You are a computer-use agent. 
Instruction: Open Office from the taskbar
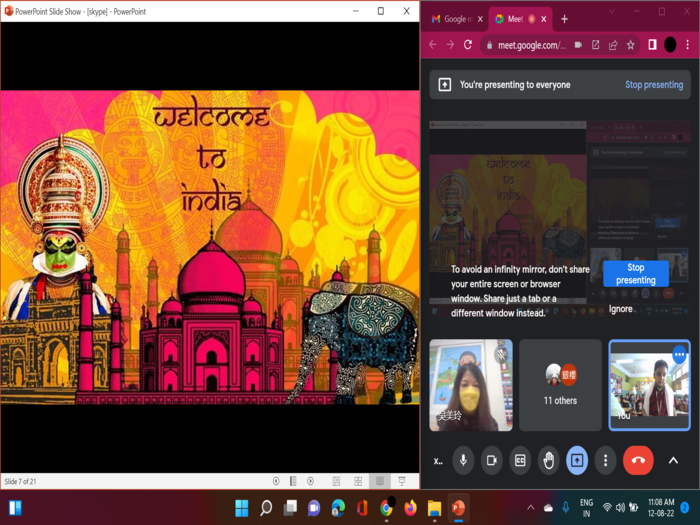point(362,508)
